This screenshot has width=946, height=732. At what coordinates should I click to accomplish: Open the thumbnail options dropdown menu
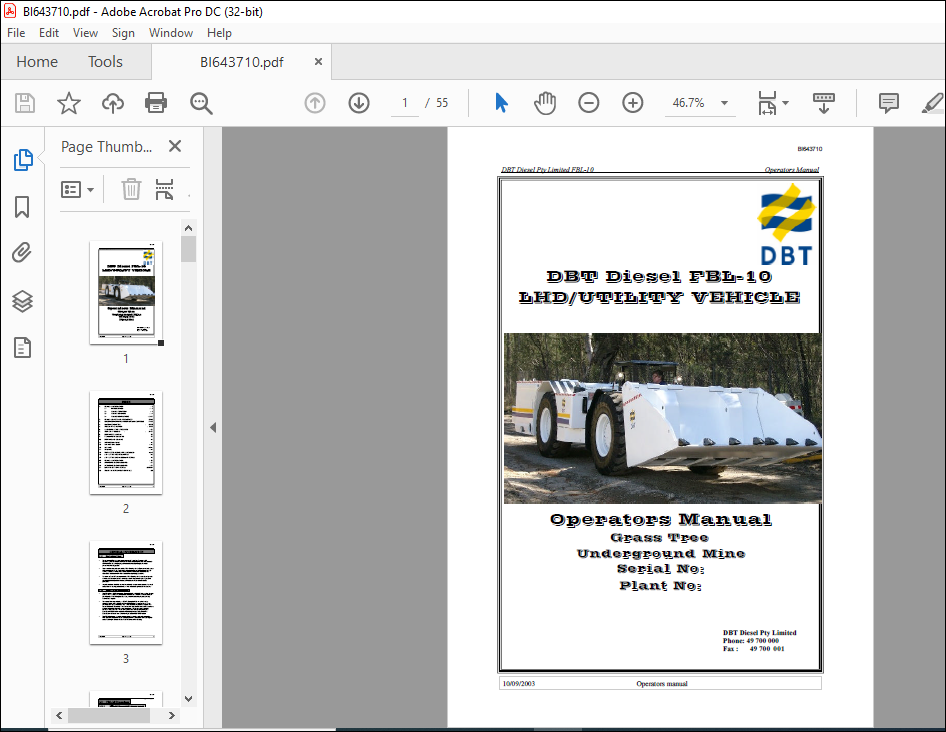click(77, 189)
